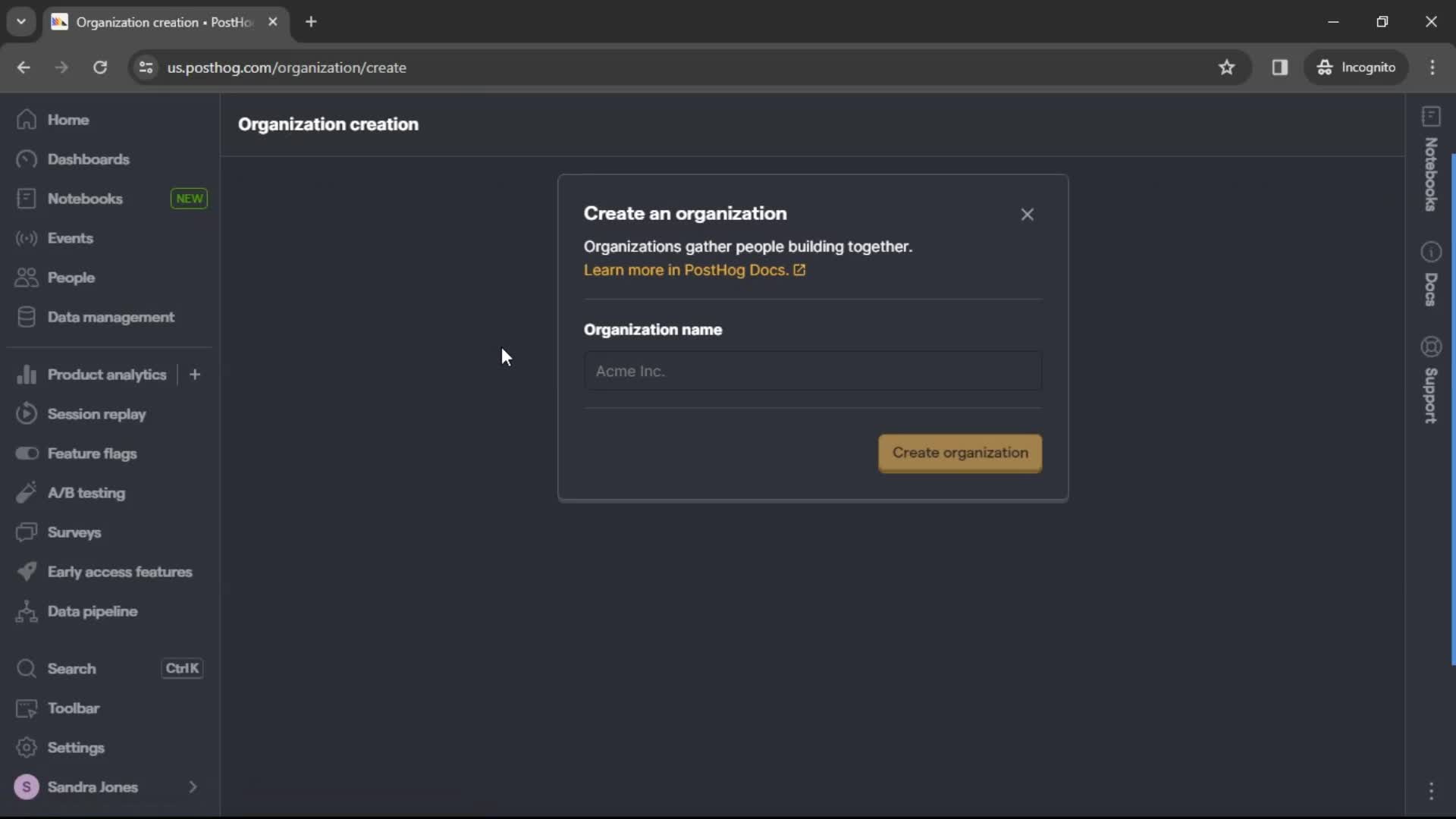This screenshot has width=1456, height=819.
Task: Click Settings menu item
Action: click(76, 747)
